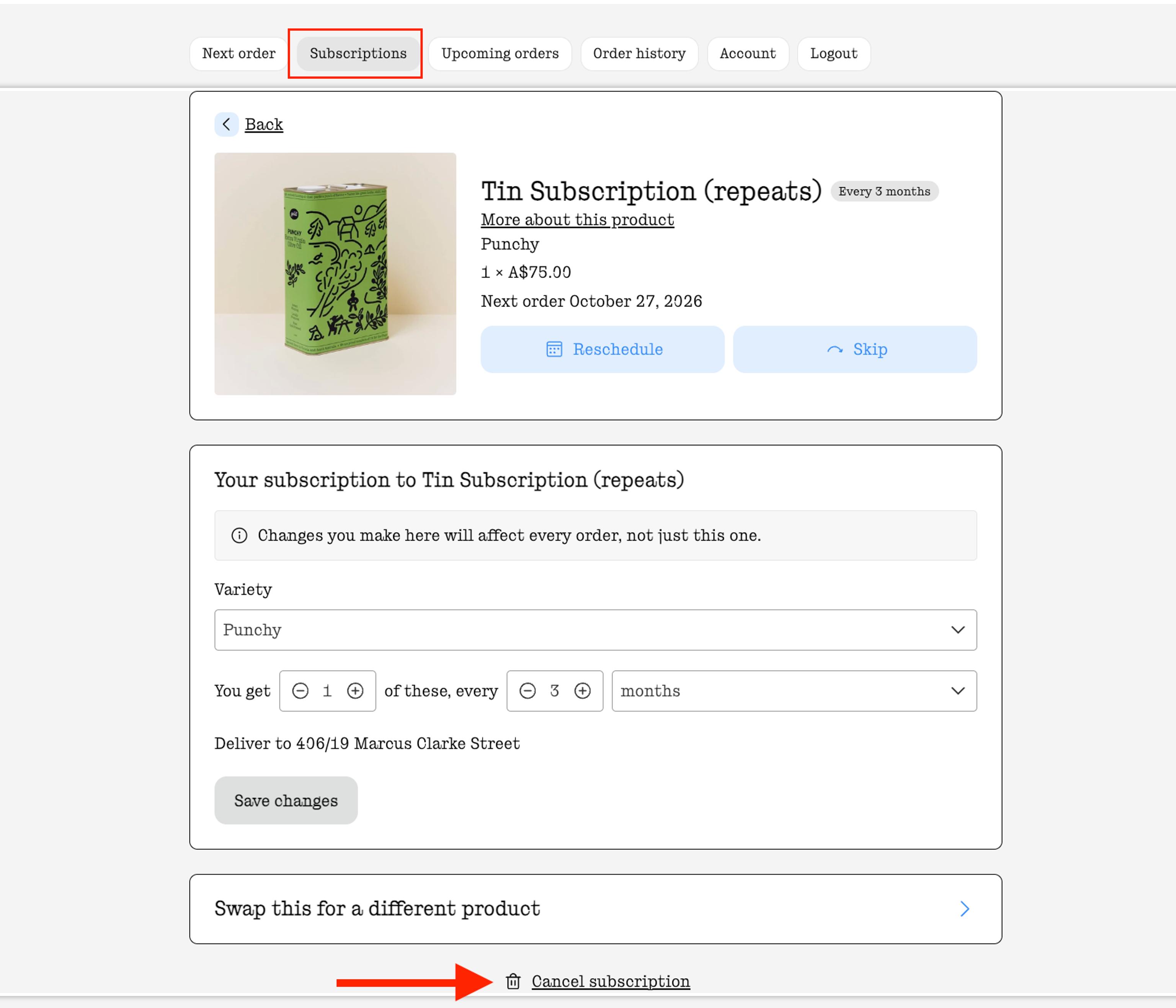Switch to the Next order tab
Image resolution: width=1176 pixels, height=1008 pixels.
(x=239, y=54)
